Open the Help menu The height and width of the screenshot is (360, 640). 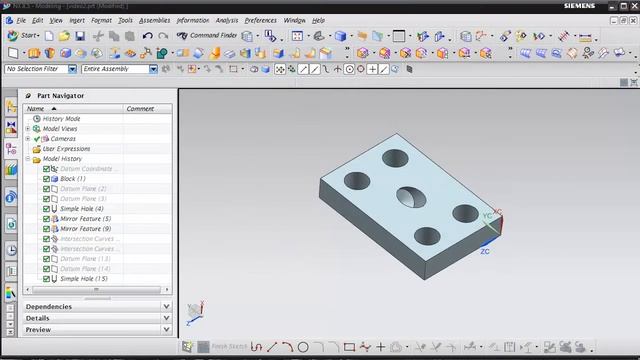click(x=318, y=20)
